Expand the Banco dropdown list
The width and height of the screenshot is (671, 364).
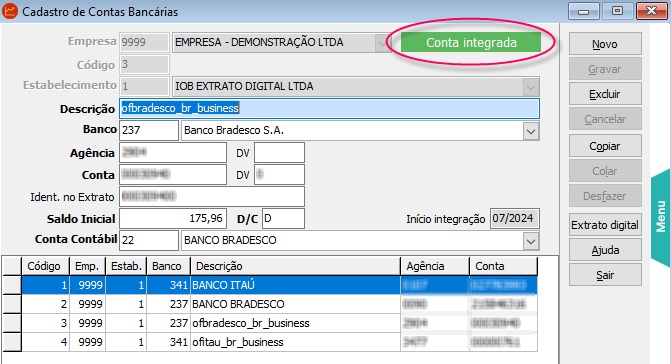(x=531, y=131)
